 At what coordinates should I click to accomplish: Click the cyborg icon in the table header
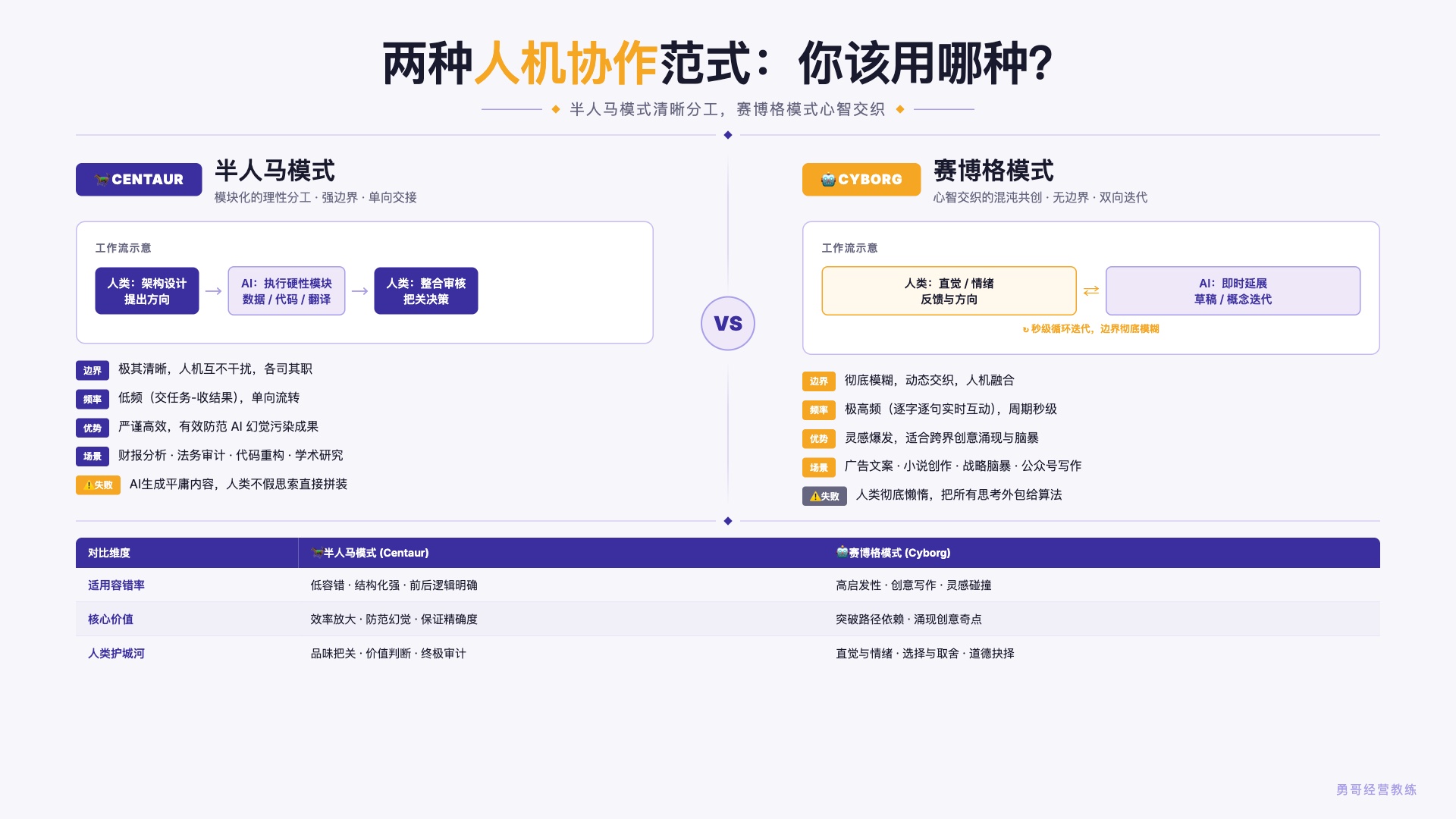(842, 552)
